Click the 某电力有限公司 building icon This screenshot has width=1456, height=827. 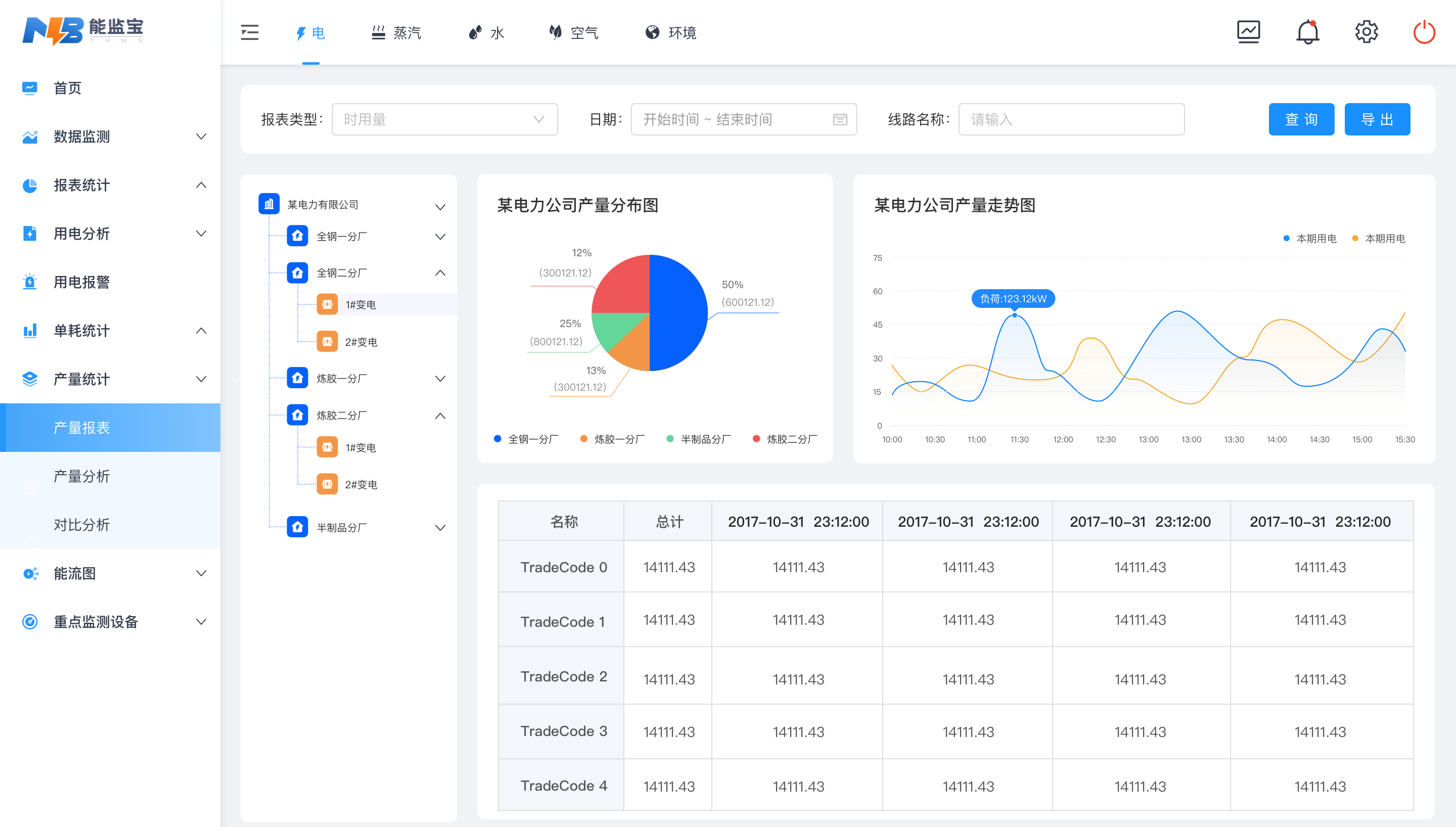click(x=269, y=204)
